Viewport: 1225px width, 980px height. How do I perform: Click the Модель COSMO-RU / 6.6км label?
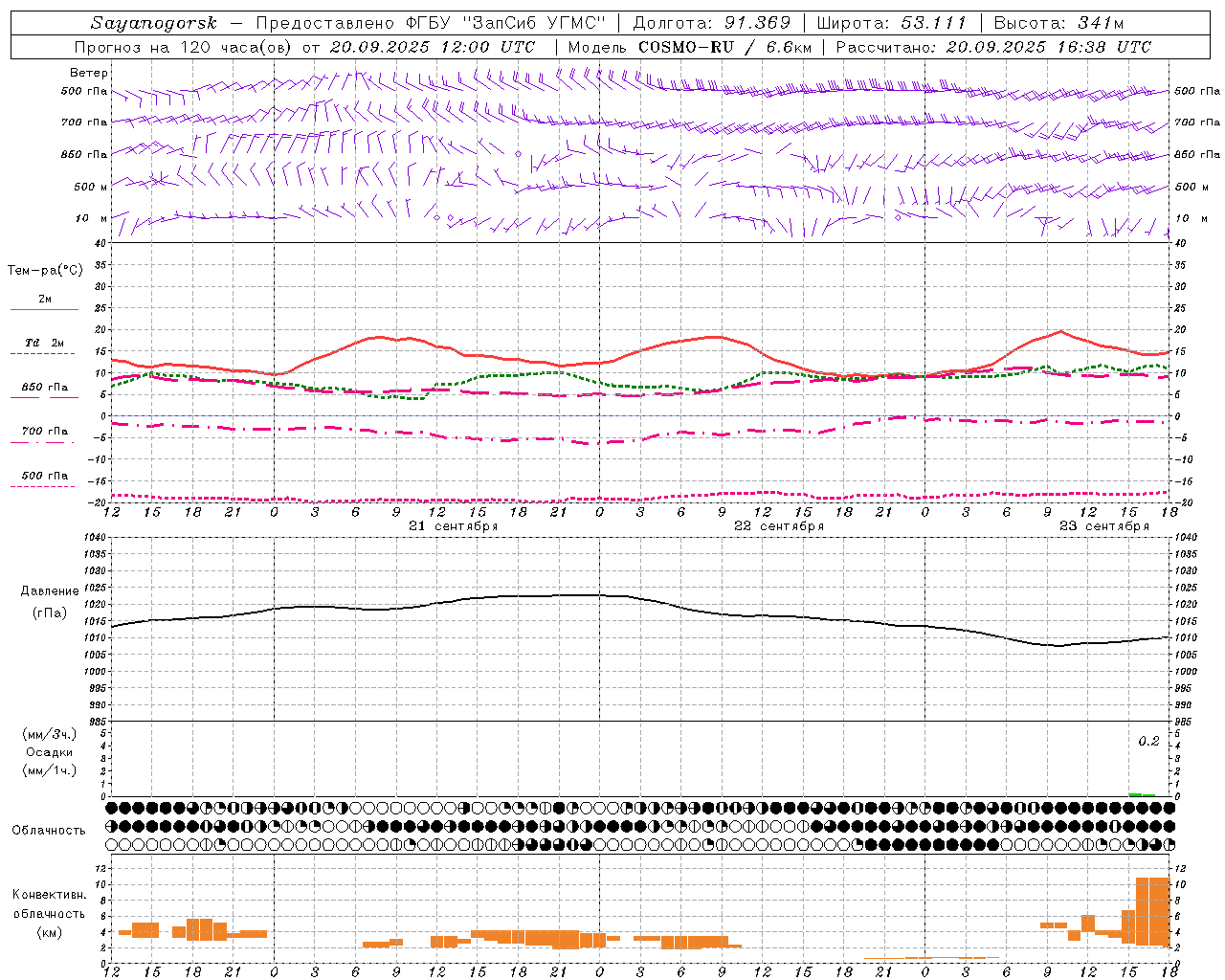pyautogui.click(x=690, y=47)
